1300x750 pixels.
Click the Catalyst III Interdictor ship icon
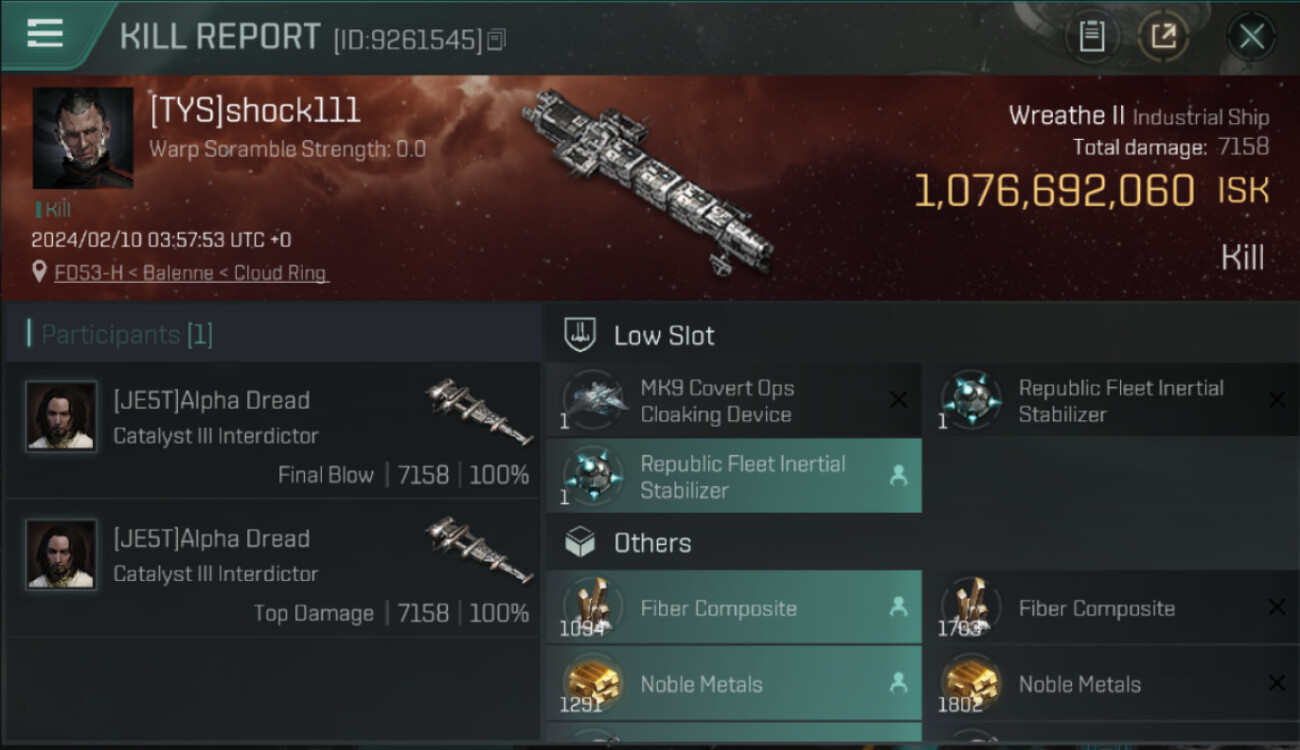click(479, 410)
